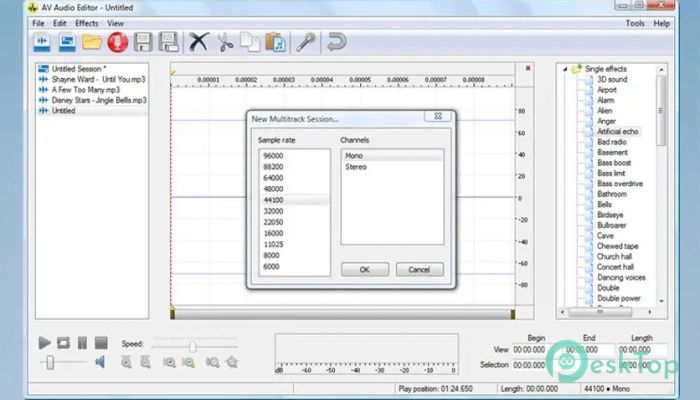
Task: Click the third zoom magnifier icon
Action: (169, 362)
